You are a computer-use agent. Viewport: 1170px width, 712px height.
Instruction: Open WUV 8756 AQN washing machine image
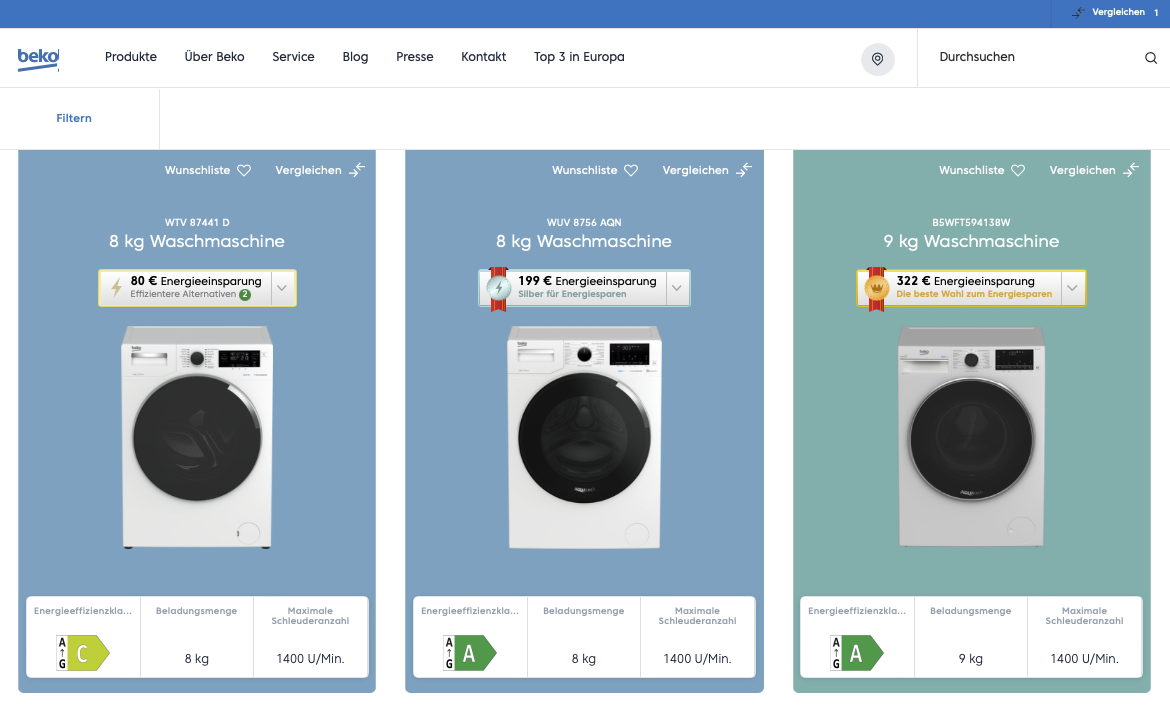pyautogui.click(x=584, y=437)
